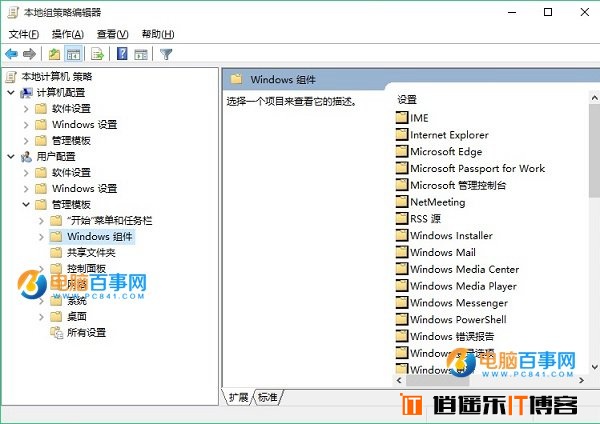Click the Windows 错误报告 folder icon
Screen dimensions: 600x424
[401, 336]
